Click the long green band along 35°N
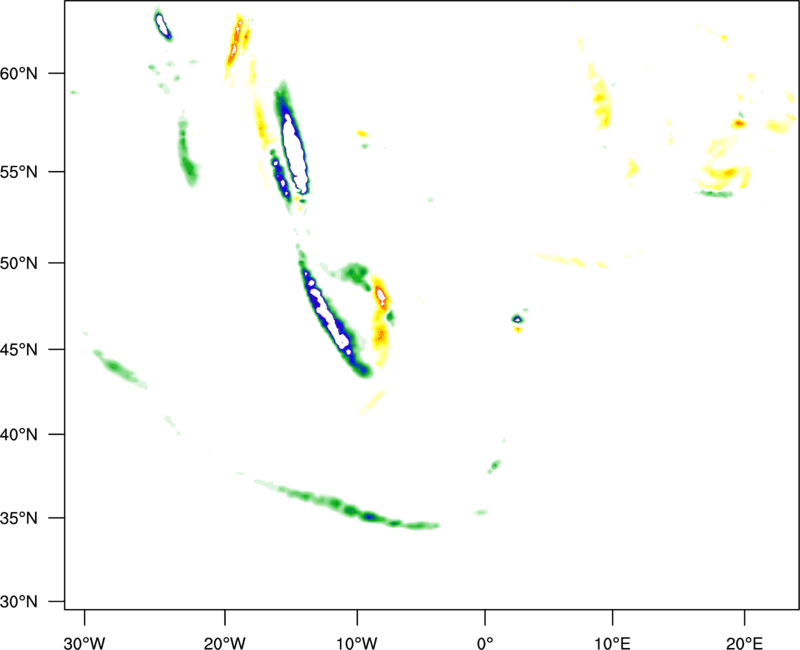 [347, 505]
